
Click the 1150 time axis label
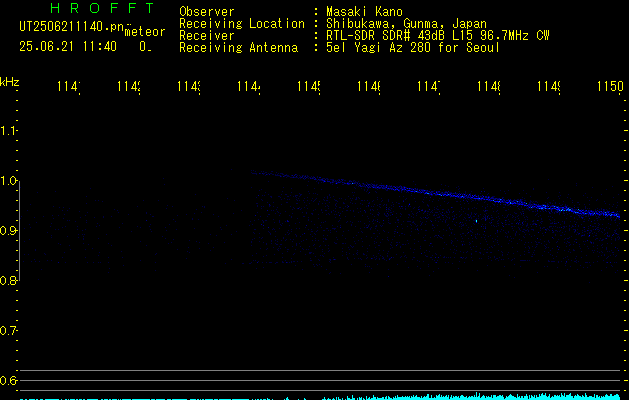pos(610,86)
